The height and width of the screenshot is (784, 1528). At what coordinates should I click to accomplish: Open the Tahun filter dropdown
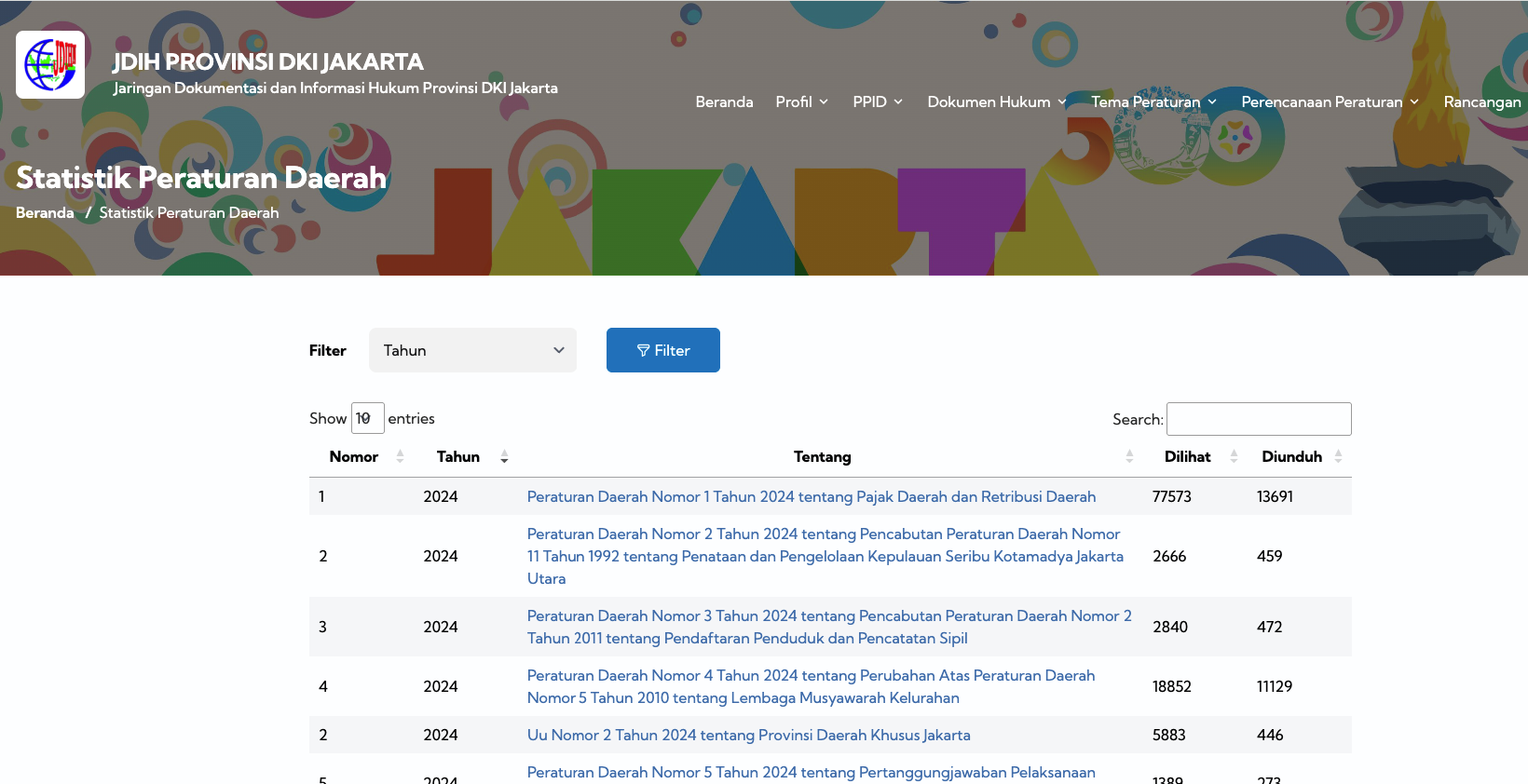[x=472, y=350]
